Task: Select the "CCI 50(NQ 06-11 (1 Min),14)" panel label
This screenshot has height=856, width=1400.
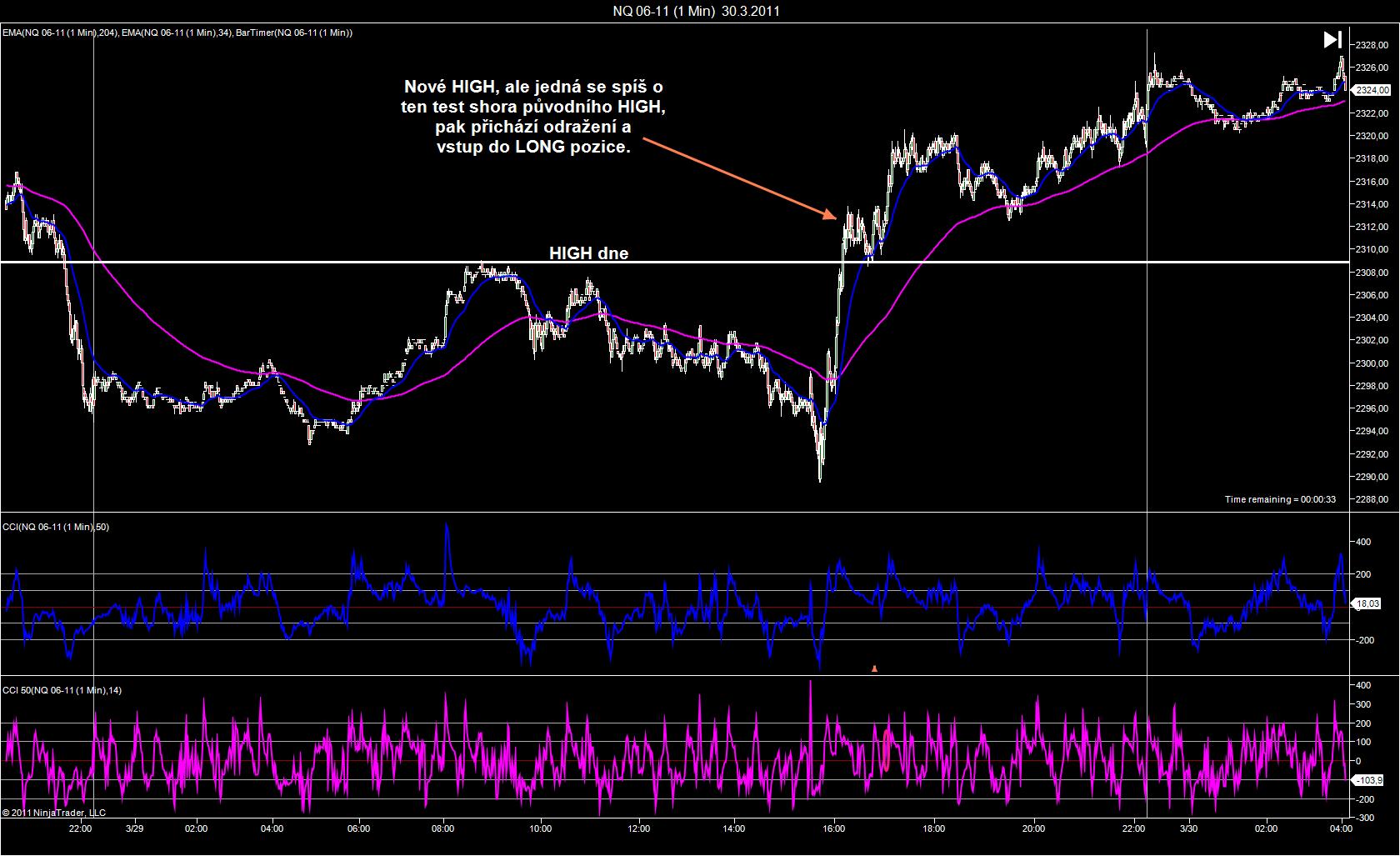Action: coord(62,690)
